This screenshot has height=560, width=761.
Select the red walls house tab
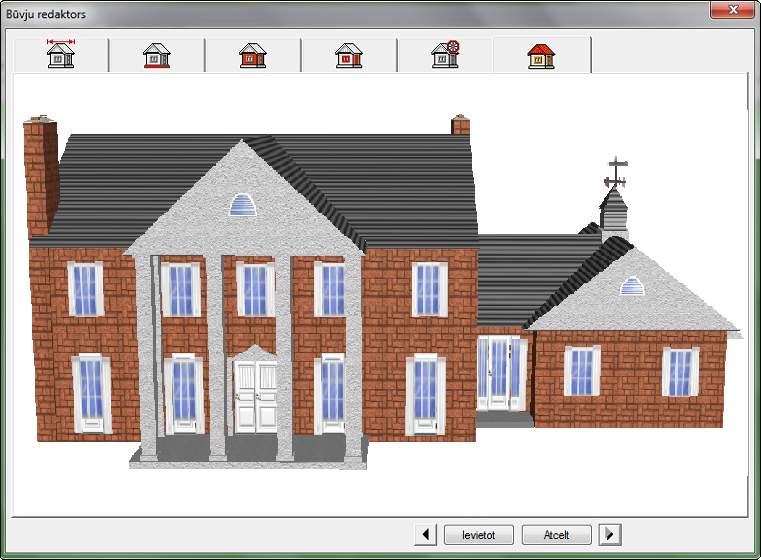click(x=253, y=55)
